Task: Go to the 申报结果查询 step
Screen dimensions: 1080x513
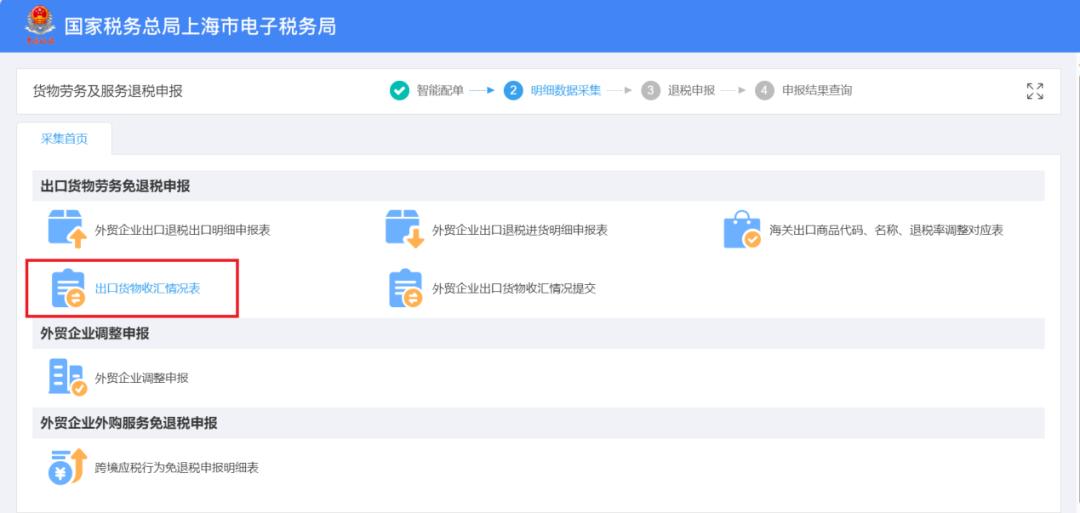Action: coord(817,91)
